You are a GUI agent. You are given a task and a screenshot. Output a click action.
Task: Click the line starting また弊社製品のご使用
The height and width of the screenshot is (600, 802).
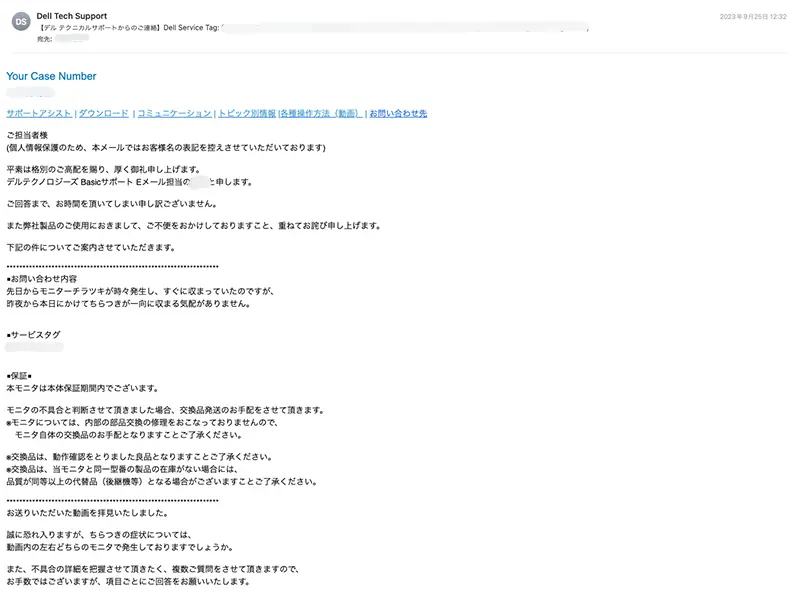[193, 226]
